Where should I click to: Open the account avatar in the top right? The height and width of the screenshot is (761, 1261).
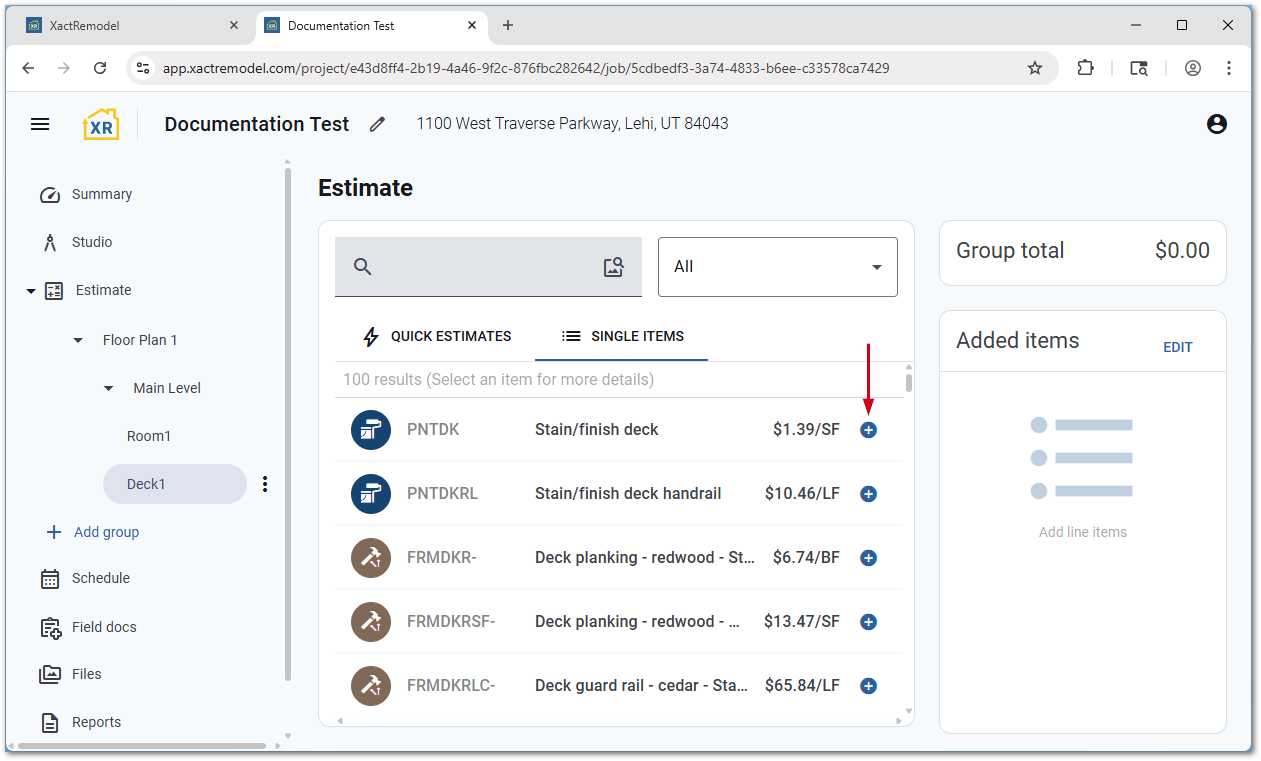click(1217, 123)
